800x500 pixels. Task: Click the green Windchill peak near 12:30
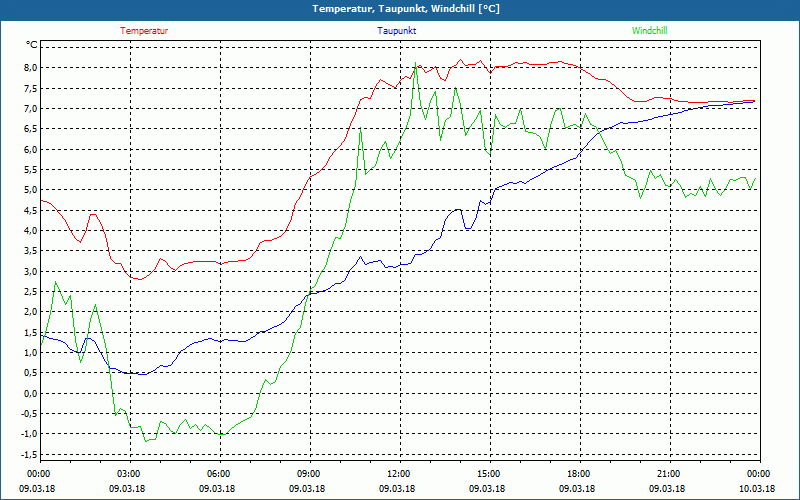coord(415,63)
